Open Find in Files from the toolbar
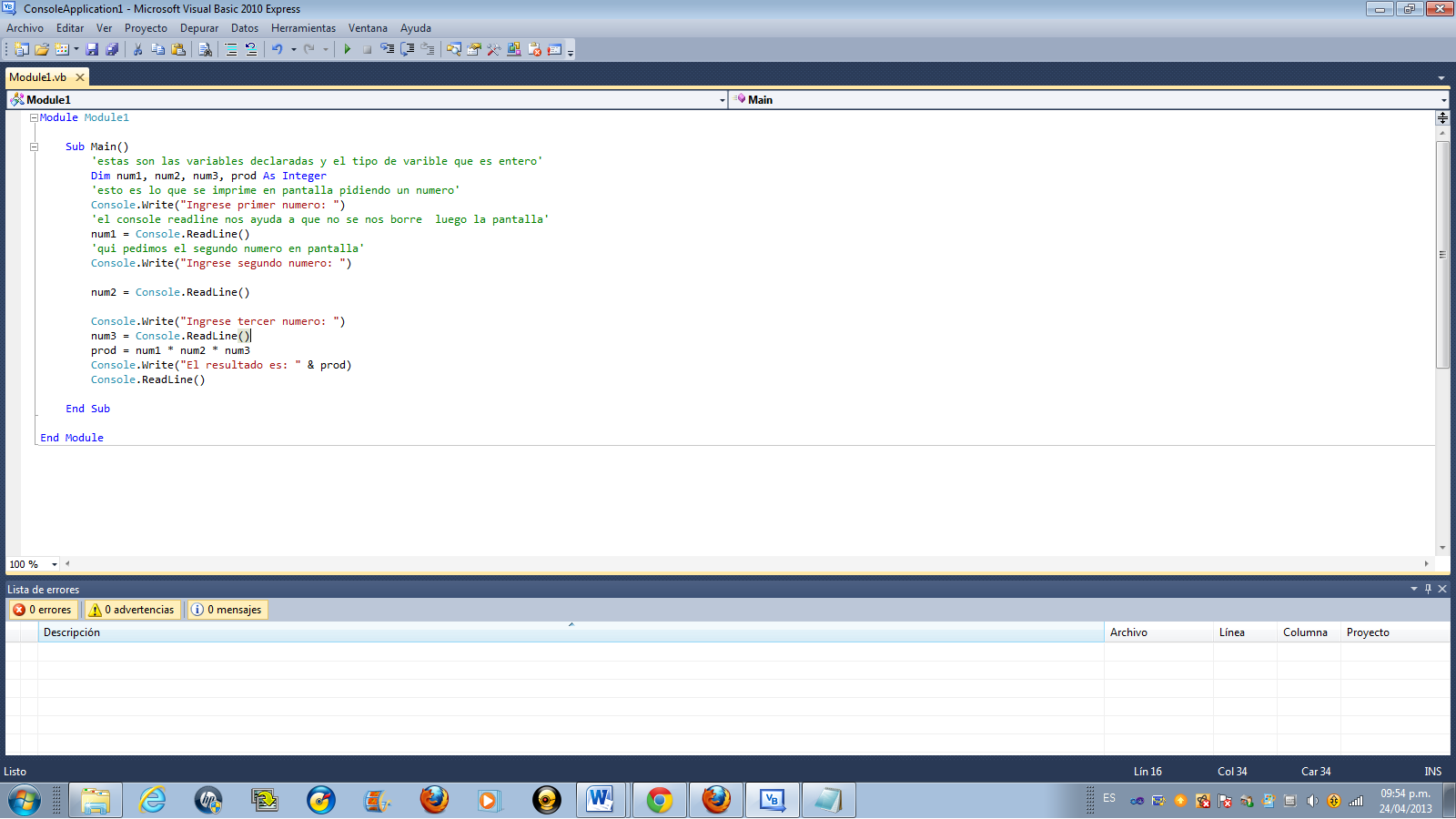 tap(206, 50)
